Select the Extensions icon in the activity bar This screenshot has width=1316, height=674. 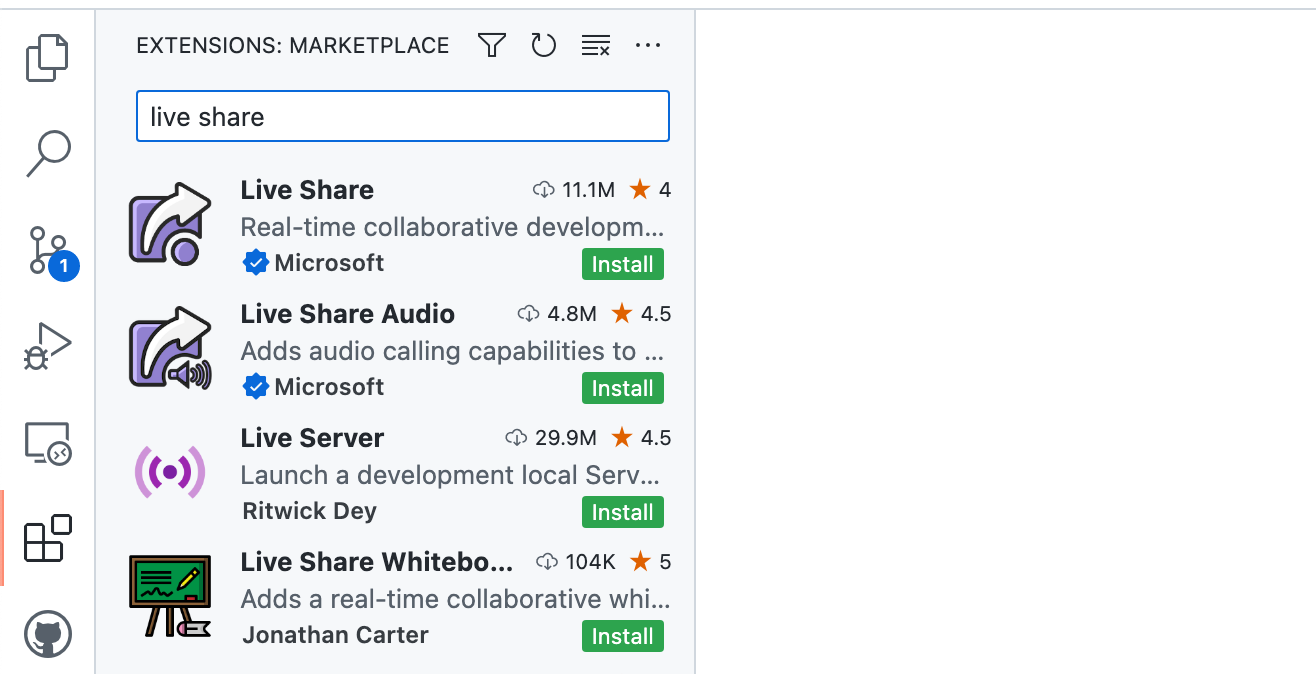pyautogui.click(x=47, y=537)
